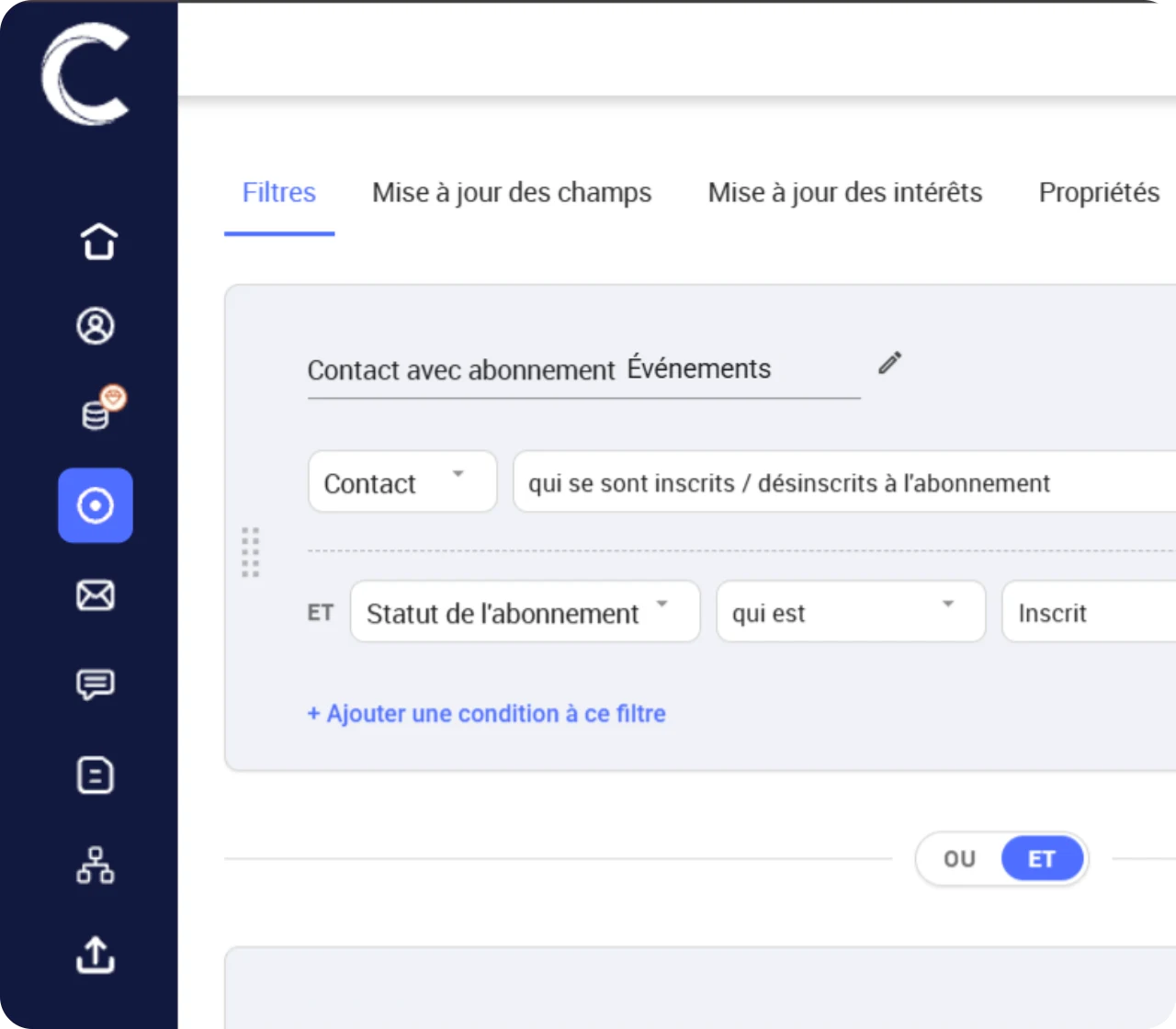
Task: Select the ET toggle option
Action: pyautogui.click(x=1042, y=859)
